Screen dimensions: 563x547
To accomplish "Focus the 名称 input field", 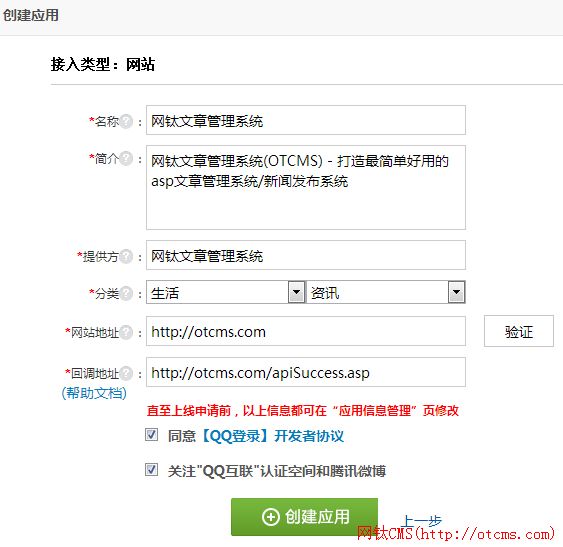I will 306,120.
